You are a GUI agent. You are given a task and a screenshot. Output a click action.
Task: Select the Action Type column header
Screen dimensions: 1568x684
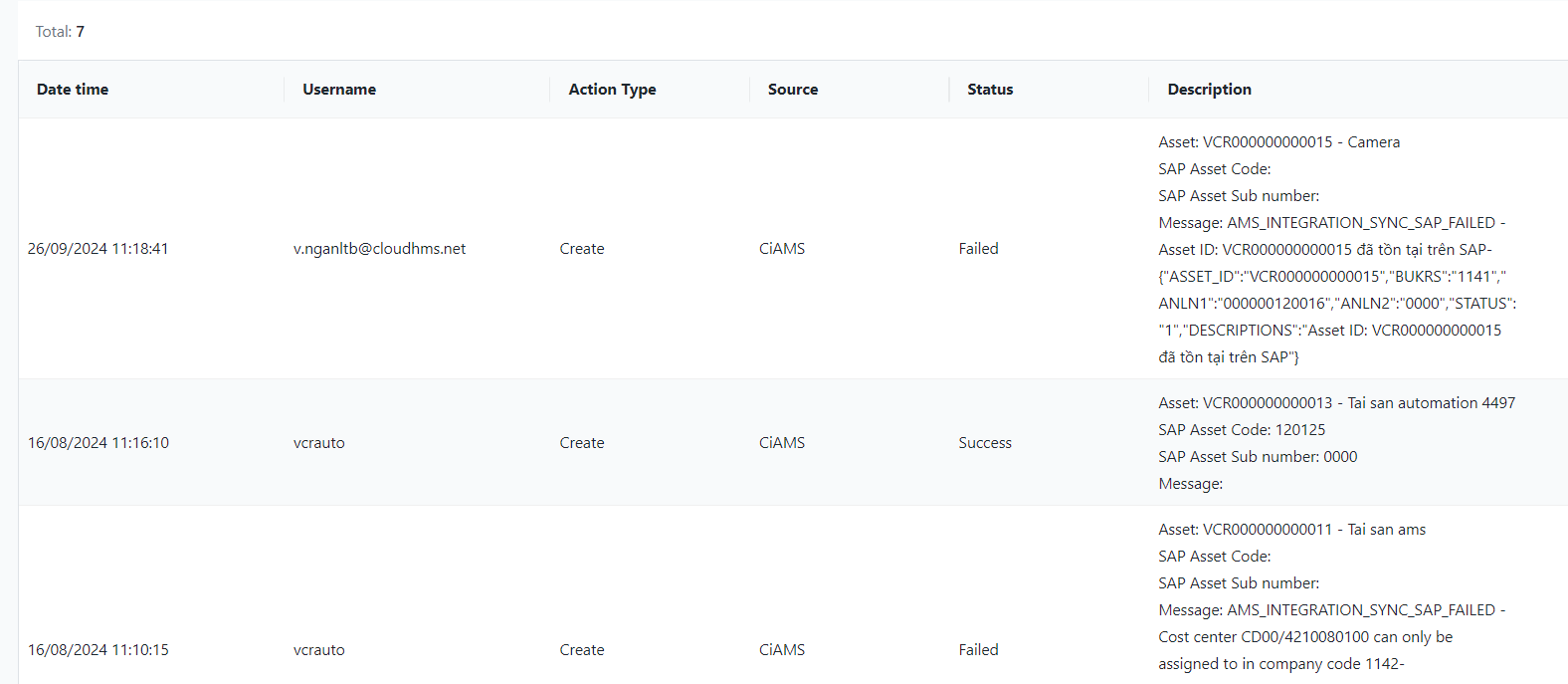tap(612, 90)
